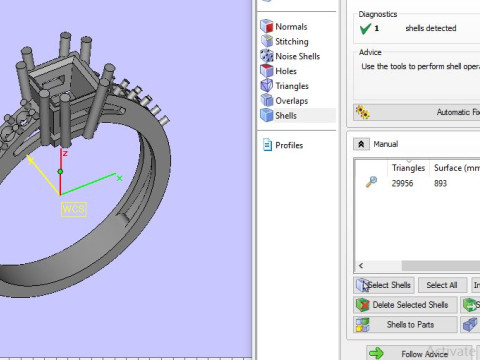Select the 893 surface value cell
The height and width of the screenshot is (360, 480).
pyautogui.click(x=440, y=183)
